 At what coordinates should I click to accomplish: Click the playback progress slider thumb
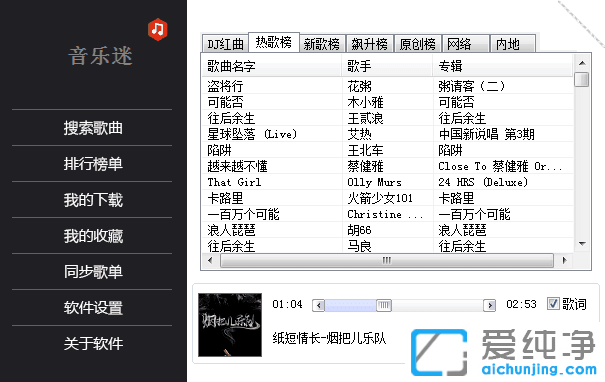click(x=384, y=305)
